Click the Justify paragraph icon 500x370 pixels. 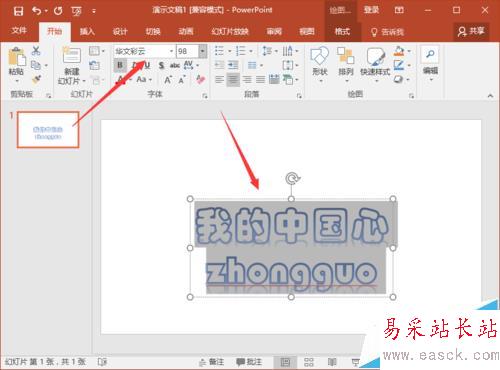[260, 80]
